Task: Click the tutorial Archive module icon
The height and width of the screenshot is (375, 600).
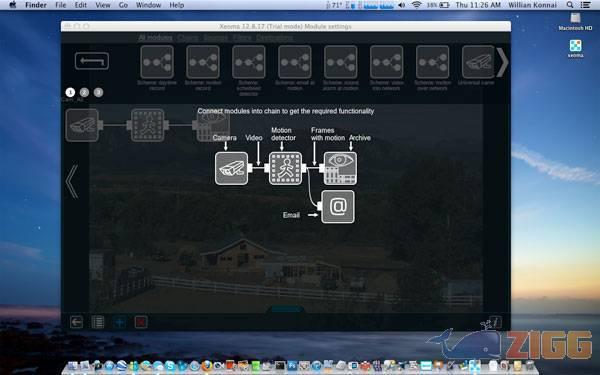Action: 340,168
